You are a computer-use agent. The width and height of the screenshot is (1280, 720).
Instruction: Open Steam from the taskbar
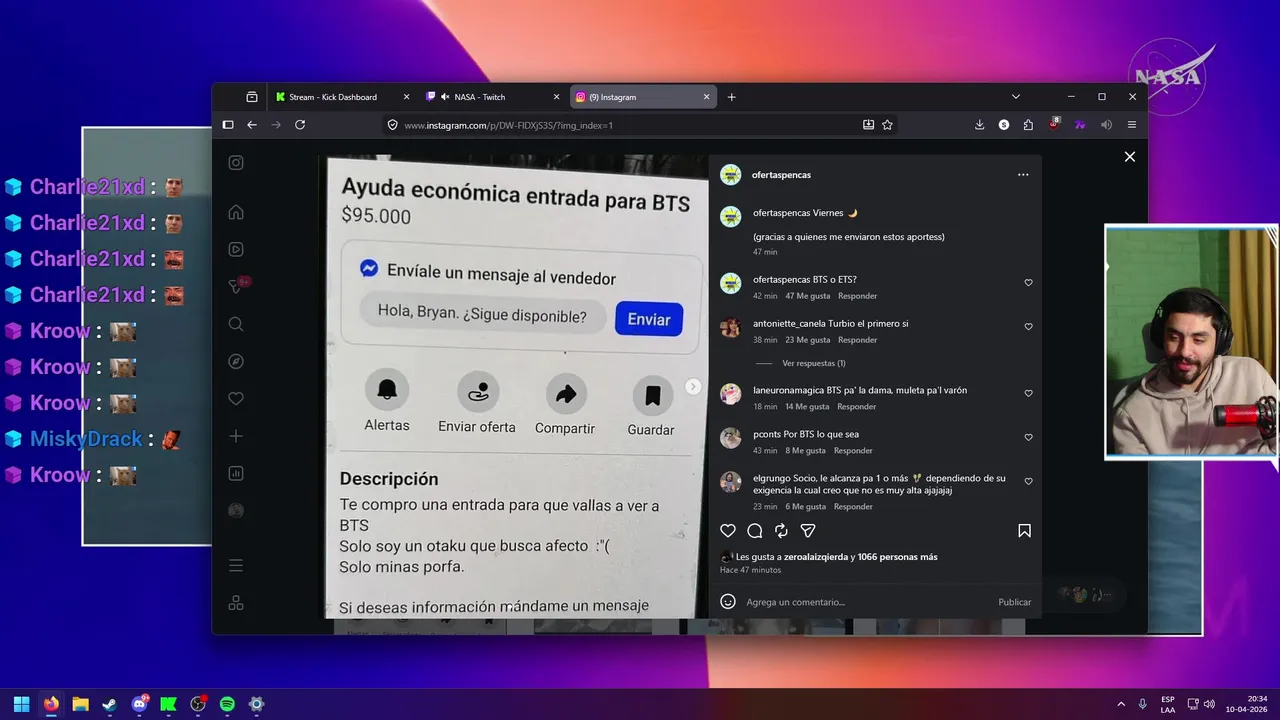[110, 704]
